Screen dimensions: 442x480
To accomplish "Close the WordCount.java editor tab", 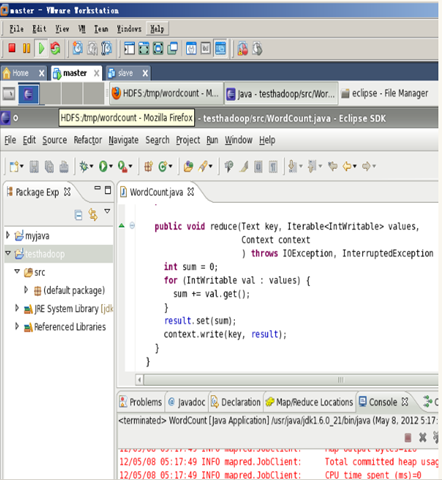I will pos(191,192).
